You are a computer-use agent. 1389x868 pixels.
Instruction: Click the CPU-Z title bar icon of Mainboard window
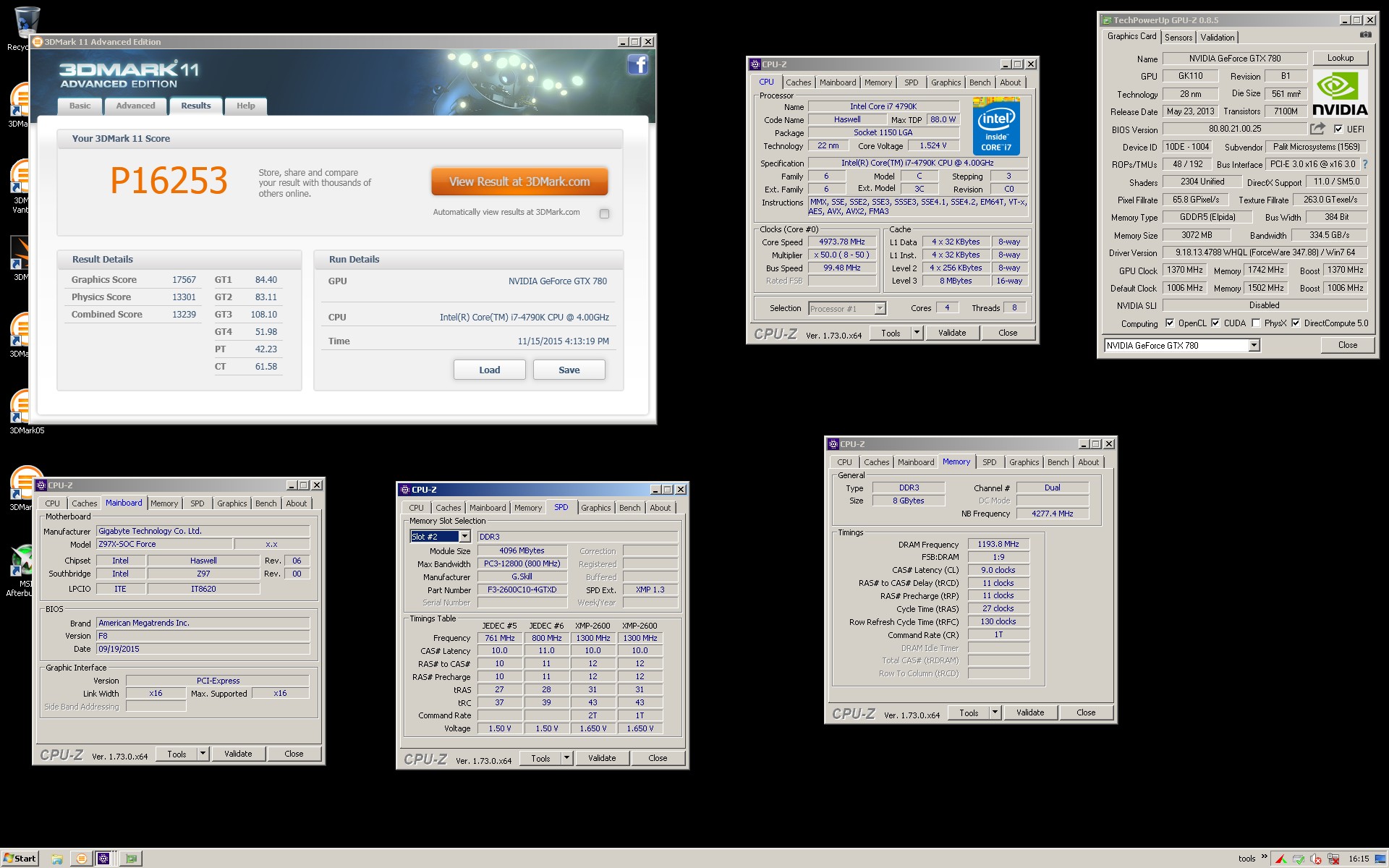[41, 485]
